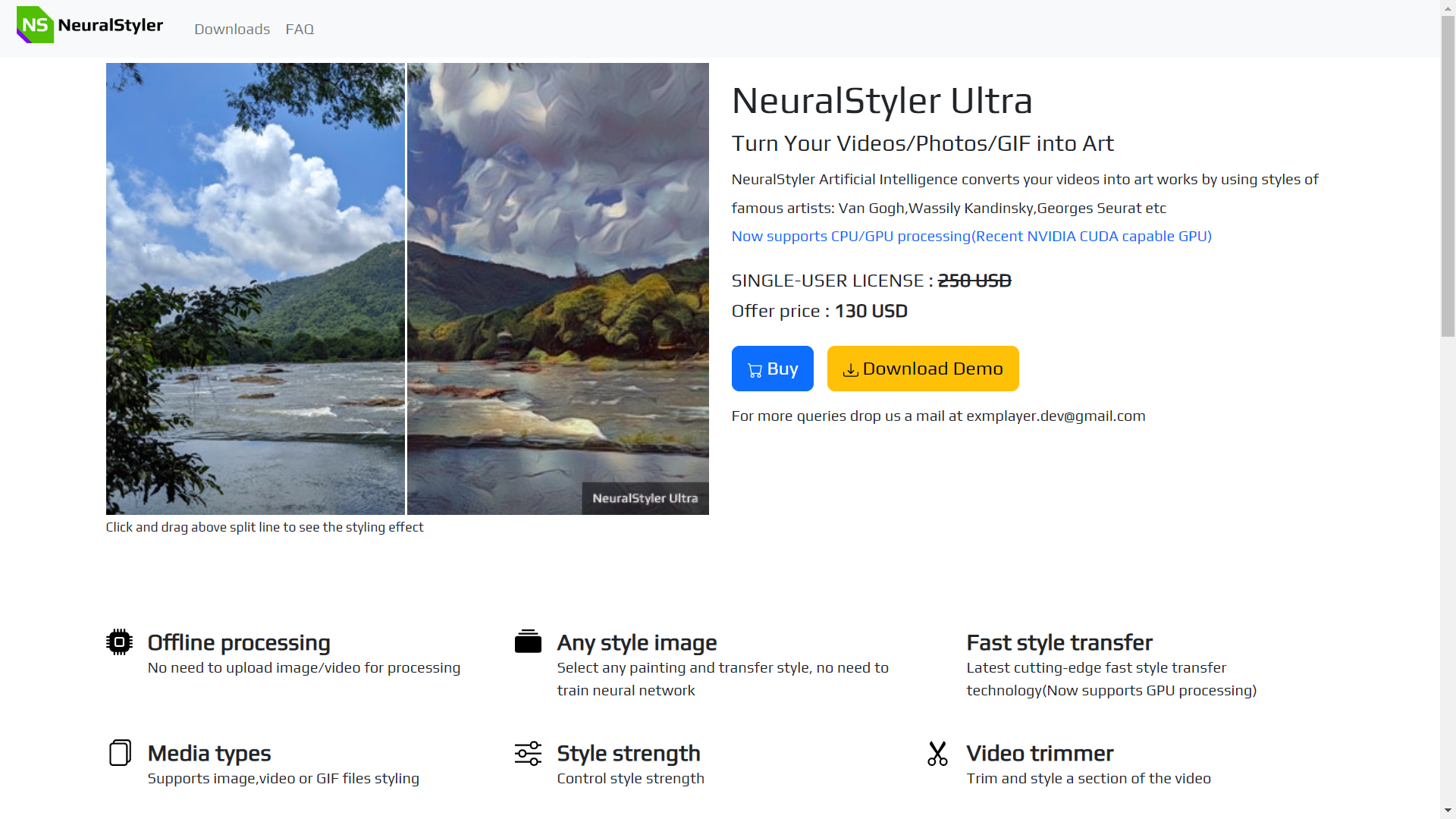Click the struck-through '250 USD' price
Viewport: 1456px width, 819px height.
point(974,281)
